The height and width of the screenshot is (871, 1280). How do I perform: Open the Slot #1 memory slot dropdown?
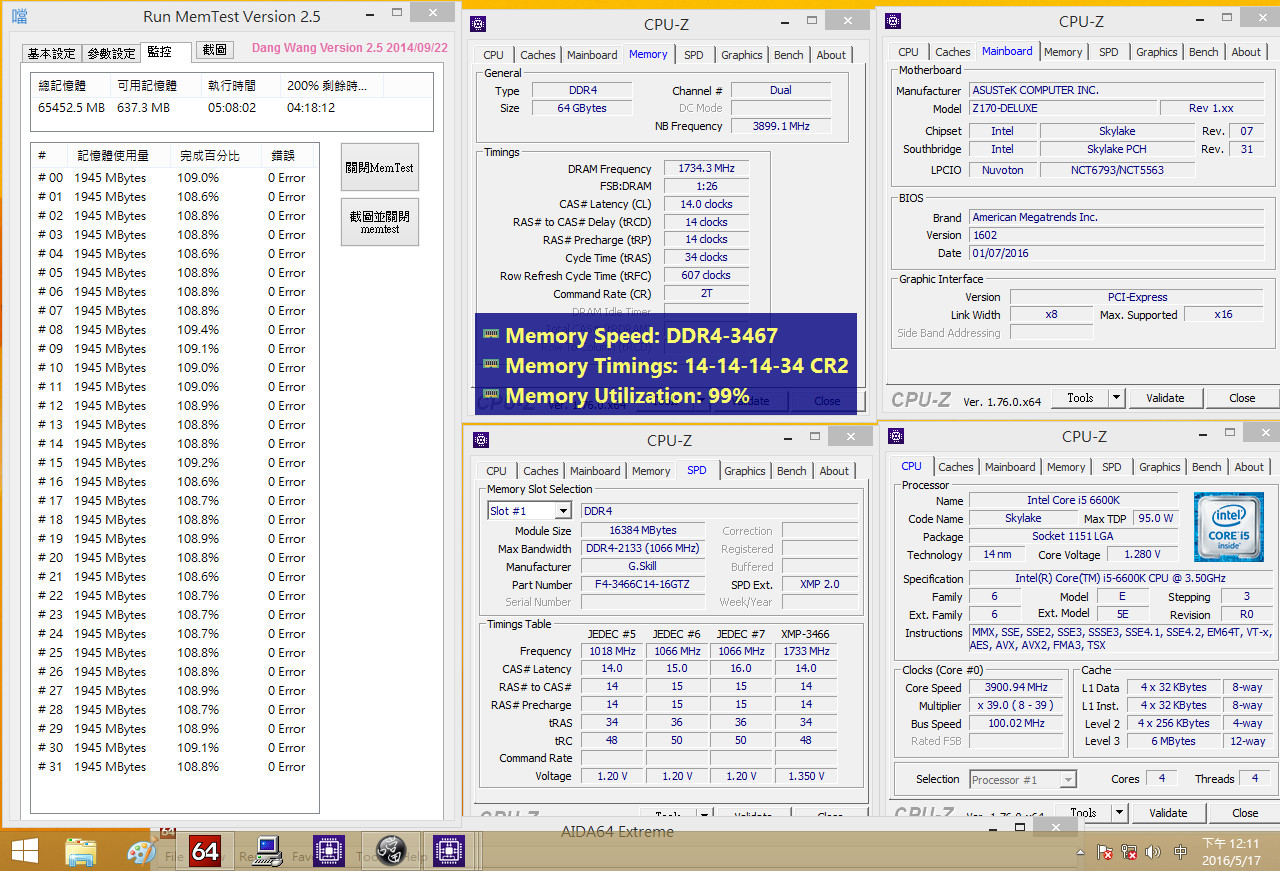528,510
